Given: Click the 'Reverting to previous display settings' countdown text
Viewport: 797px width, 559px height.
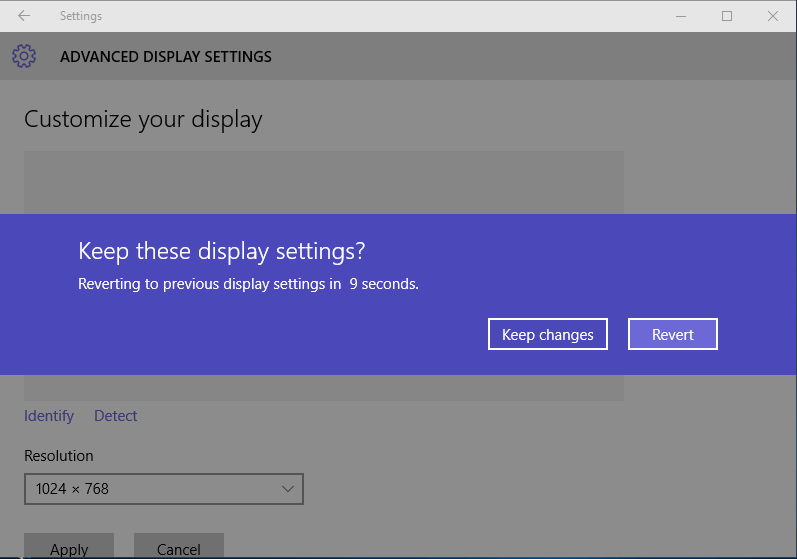Looking at the screenshot, I should coord(248,284).
